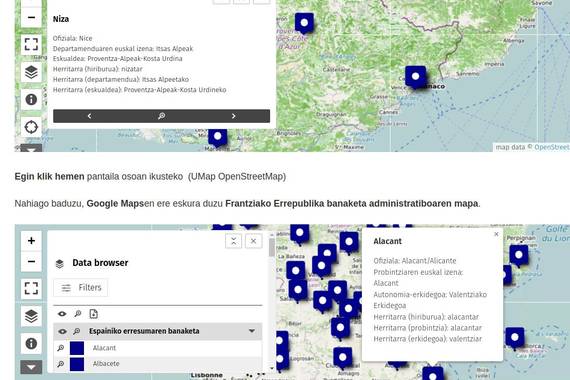Select the Spain map marker near Perpignan

(519, 256)
